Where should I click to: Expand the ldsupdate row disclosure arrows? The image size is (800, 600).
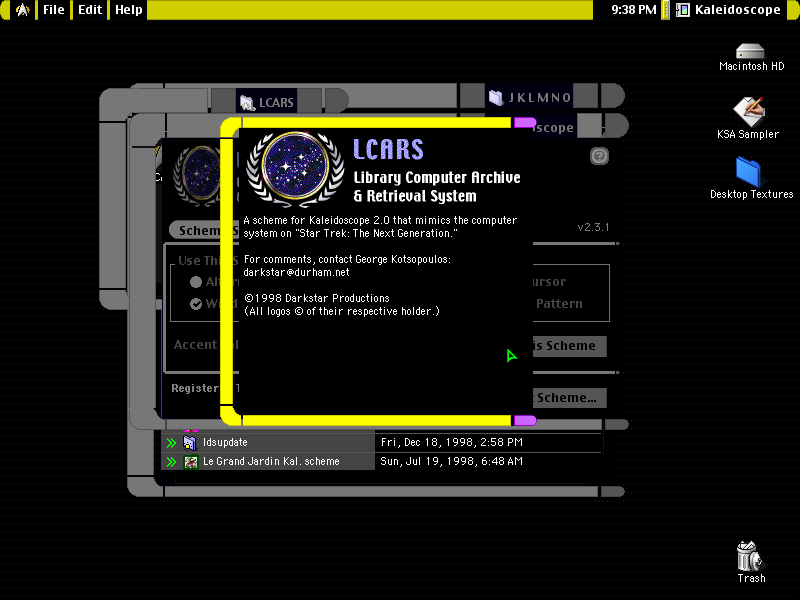click(x=171, y=443)
